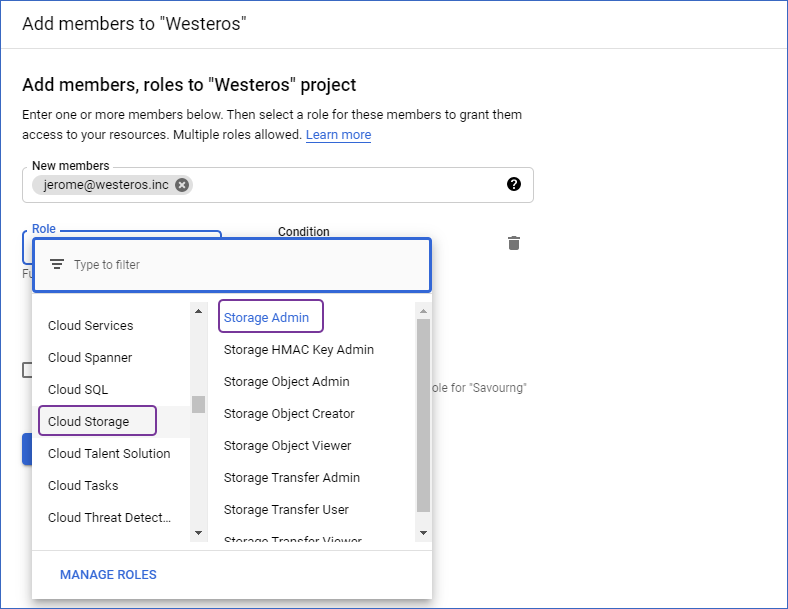Select Cloud Tasks category
The image size is (788, 609).
coord(83,486)
